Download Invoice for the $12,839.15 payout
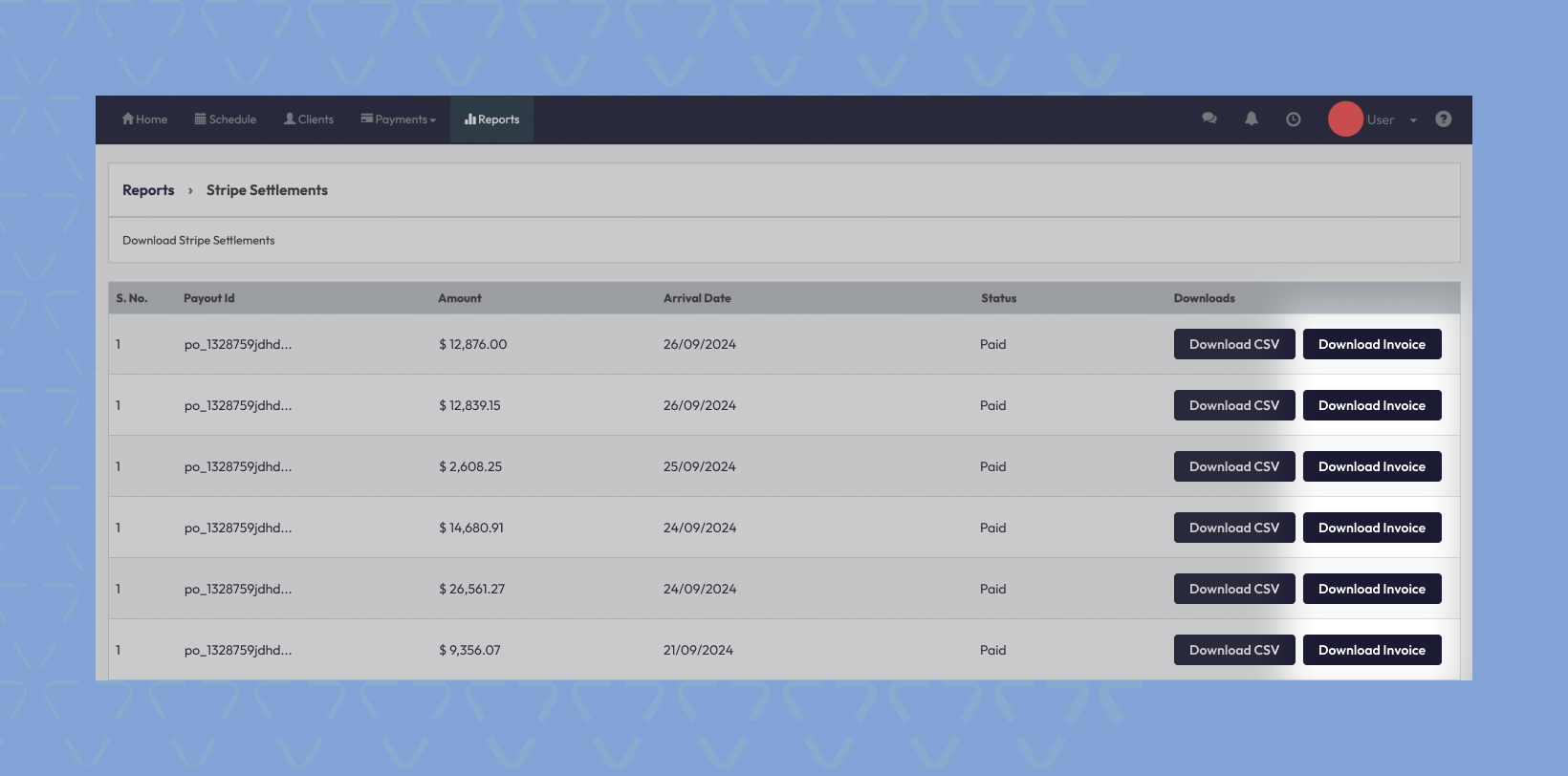 (x=1371, y=405)
